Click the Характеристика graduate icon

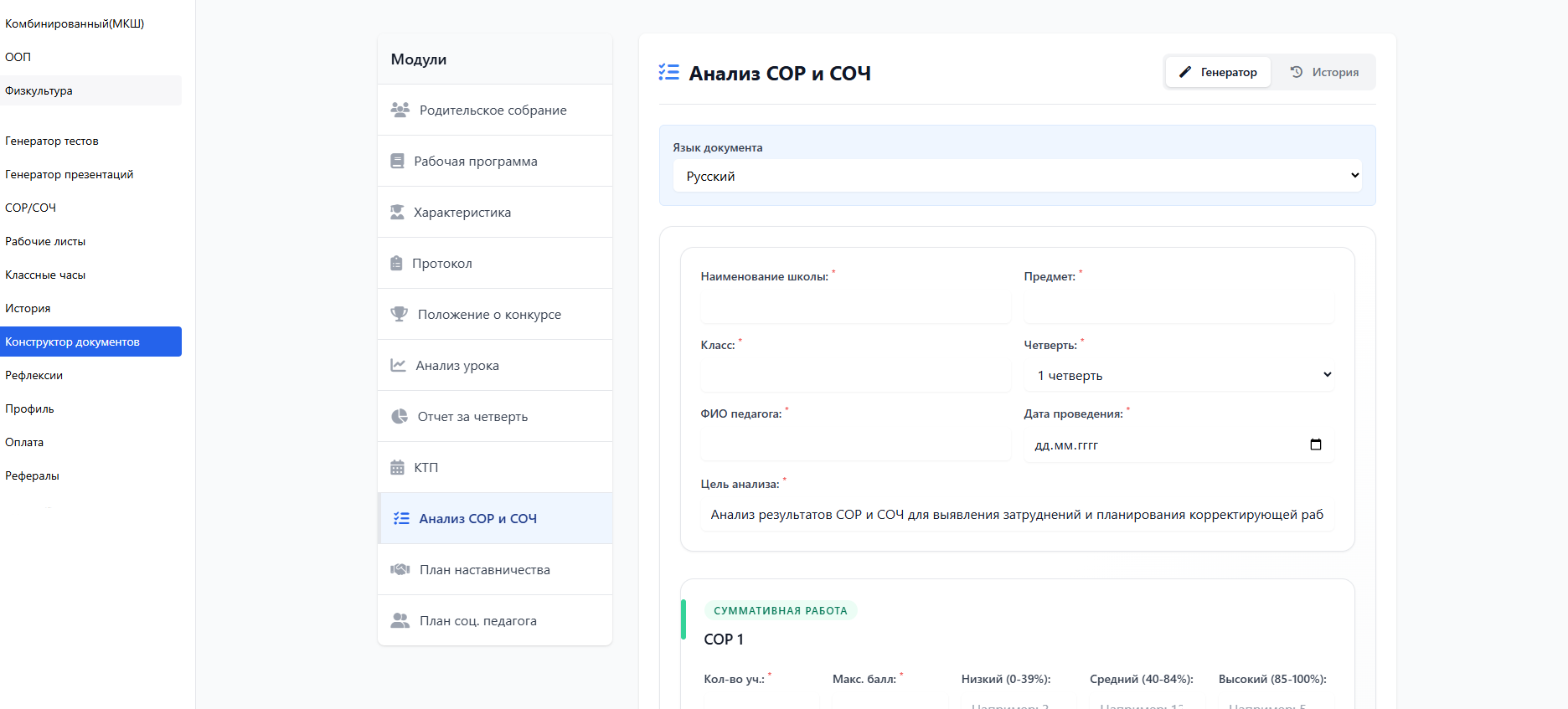tap(397, 212)
